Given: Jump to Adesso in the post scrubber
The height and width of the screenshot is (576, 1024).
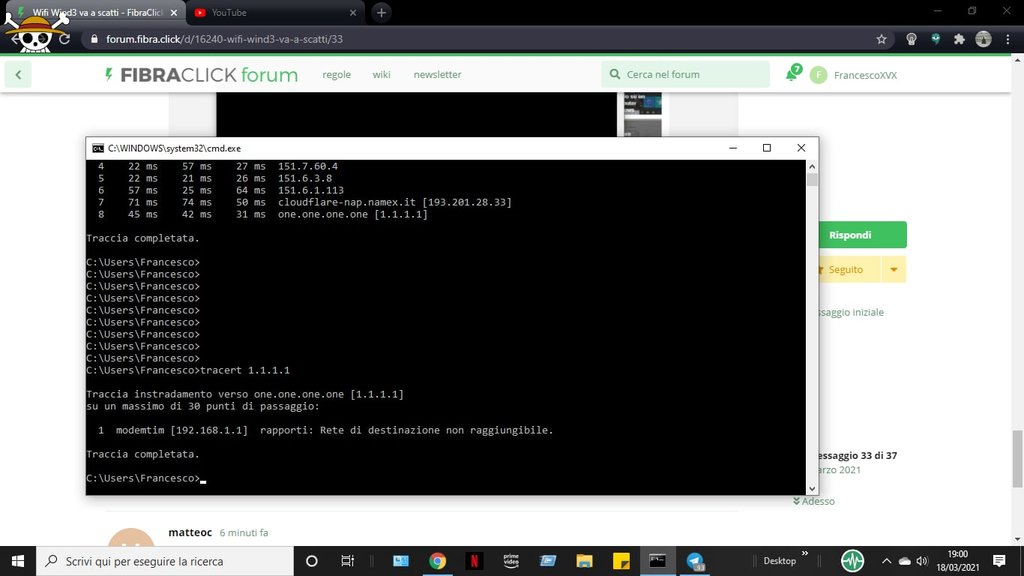Looking at the screenshot, I should 814,501.
